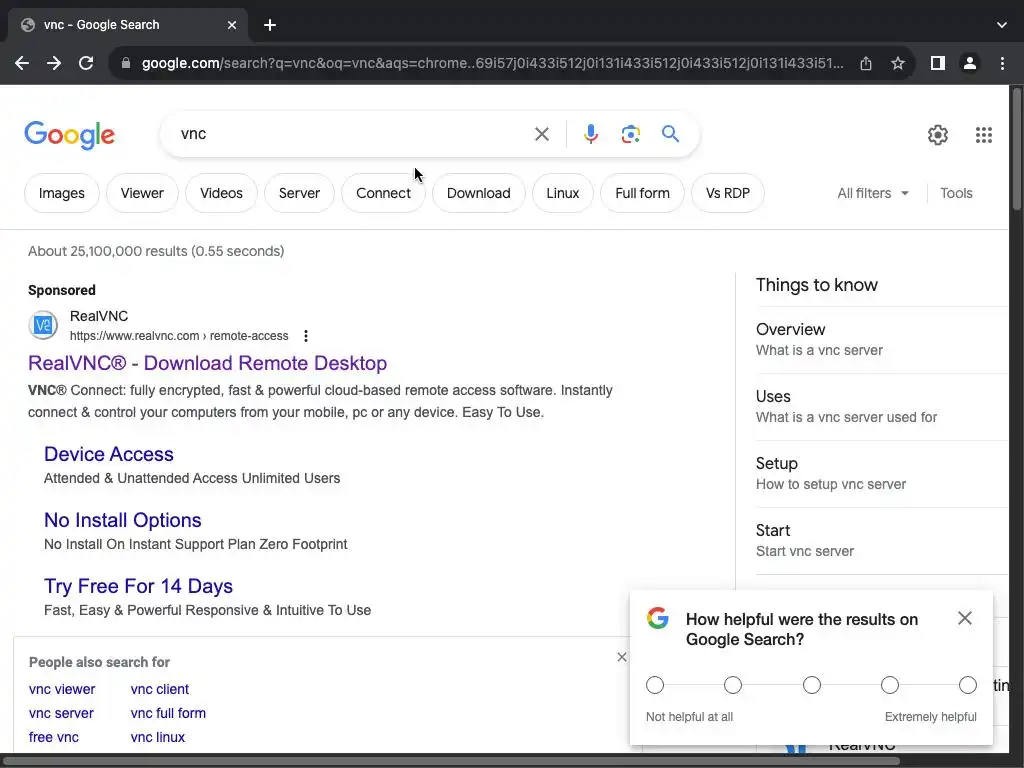Expand the Overview things to know

pyautogui.click(x=882, y=340)
